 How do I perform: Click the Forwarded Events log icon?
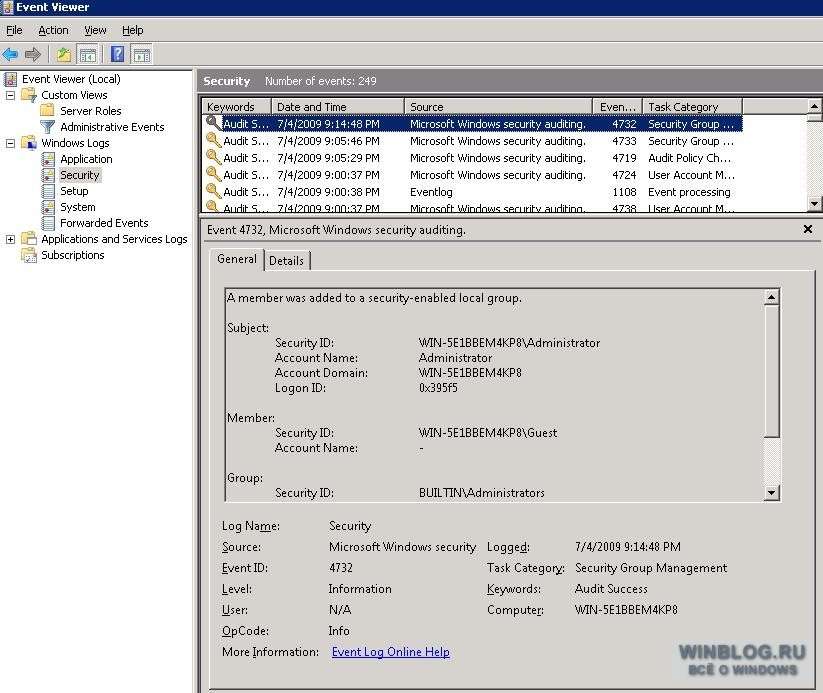coord(48,223)
